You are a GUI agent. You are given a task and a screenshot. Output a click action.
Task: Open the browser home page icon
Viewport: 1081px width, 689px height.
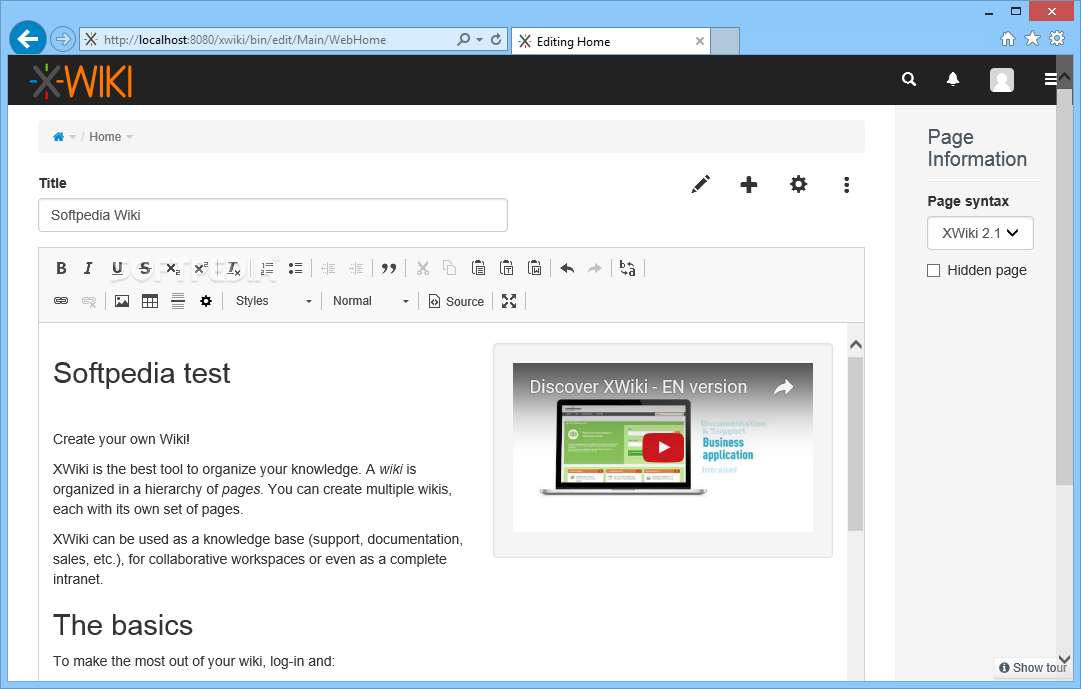pyautogui.click(x=1008, y=39)
